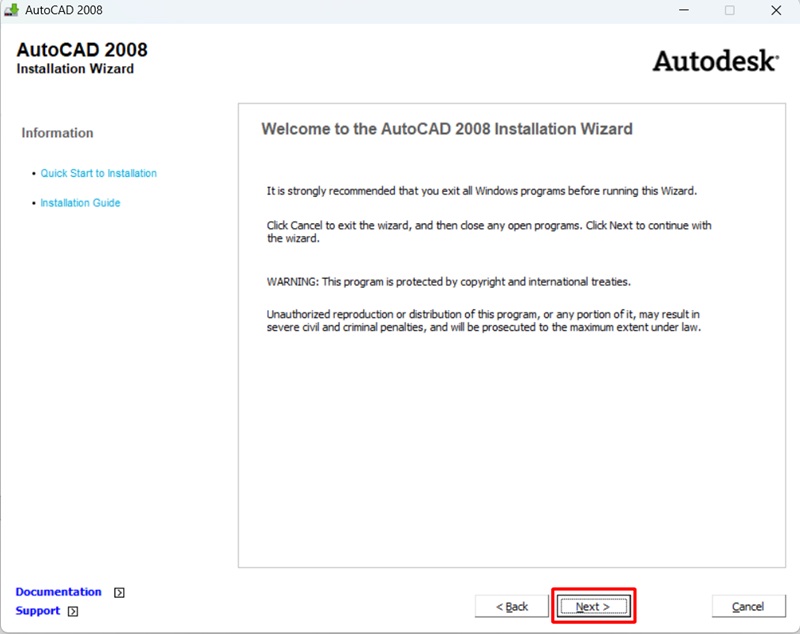Close the AutoCAD 2008 installer window
The image size is (800, 634).
point(775,10)
